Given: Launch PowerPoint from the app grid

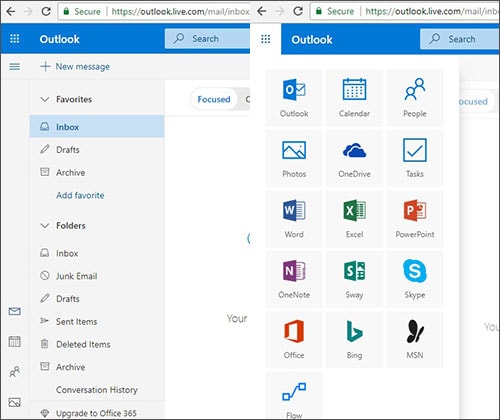Looking at the screenshot, I should click(415, 219).
